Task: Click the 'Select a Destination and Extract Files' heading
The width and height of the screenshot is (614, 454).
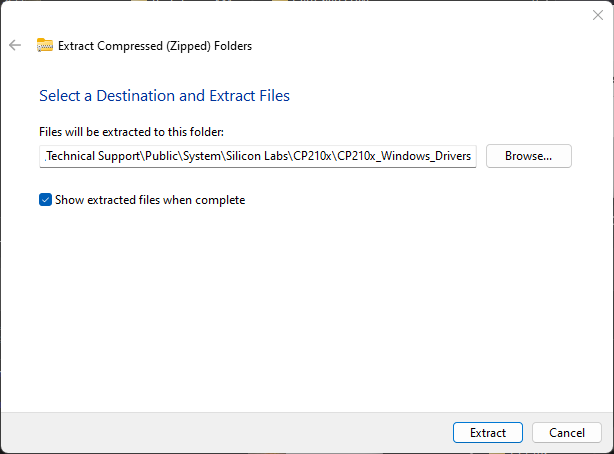Action: [x=164, y=96]
